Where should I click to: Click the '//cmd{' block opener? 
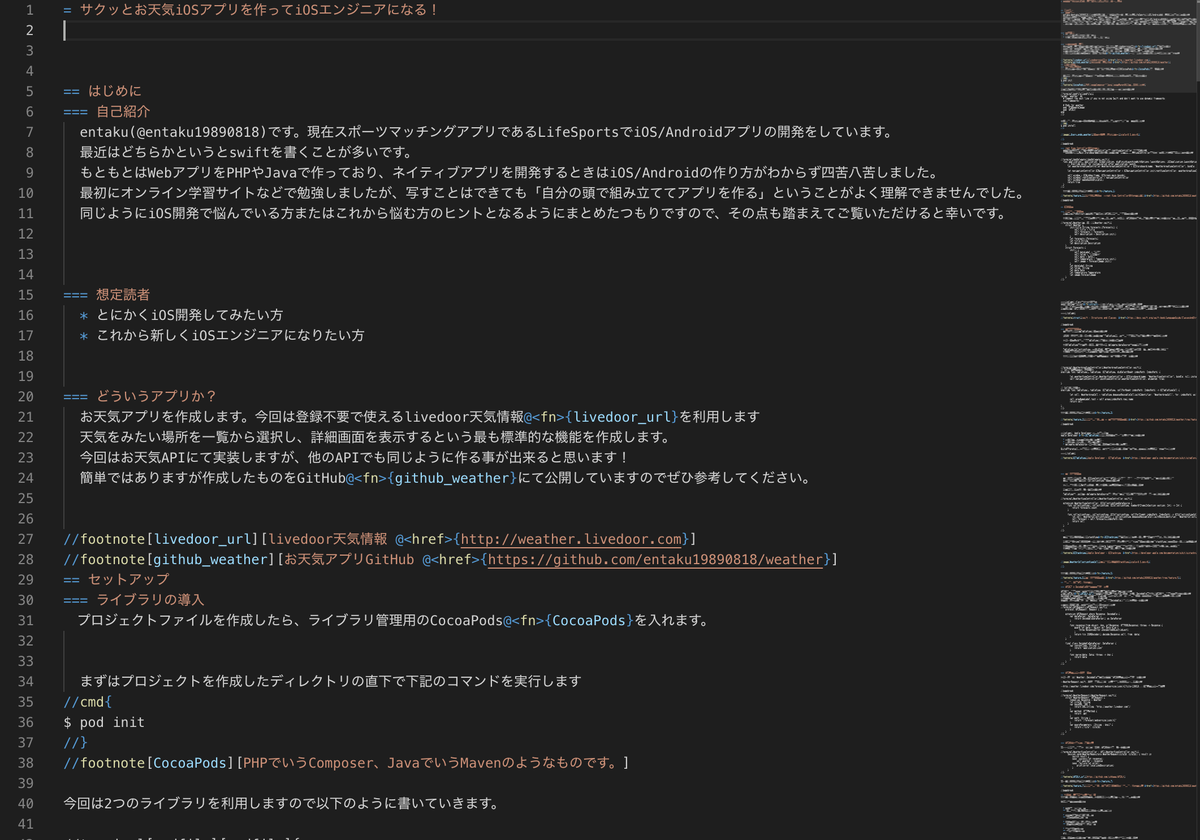(88, 702)
